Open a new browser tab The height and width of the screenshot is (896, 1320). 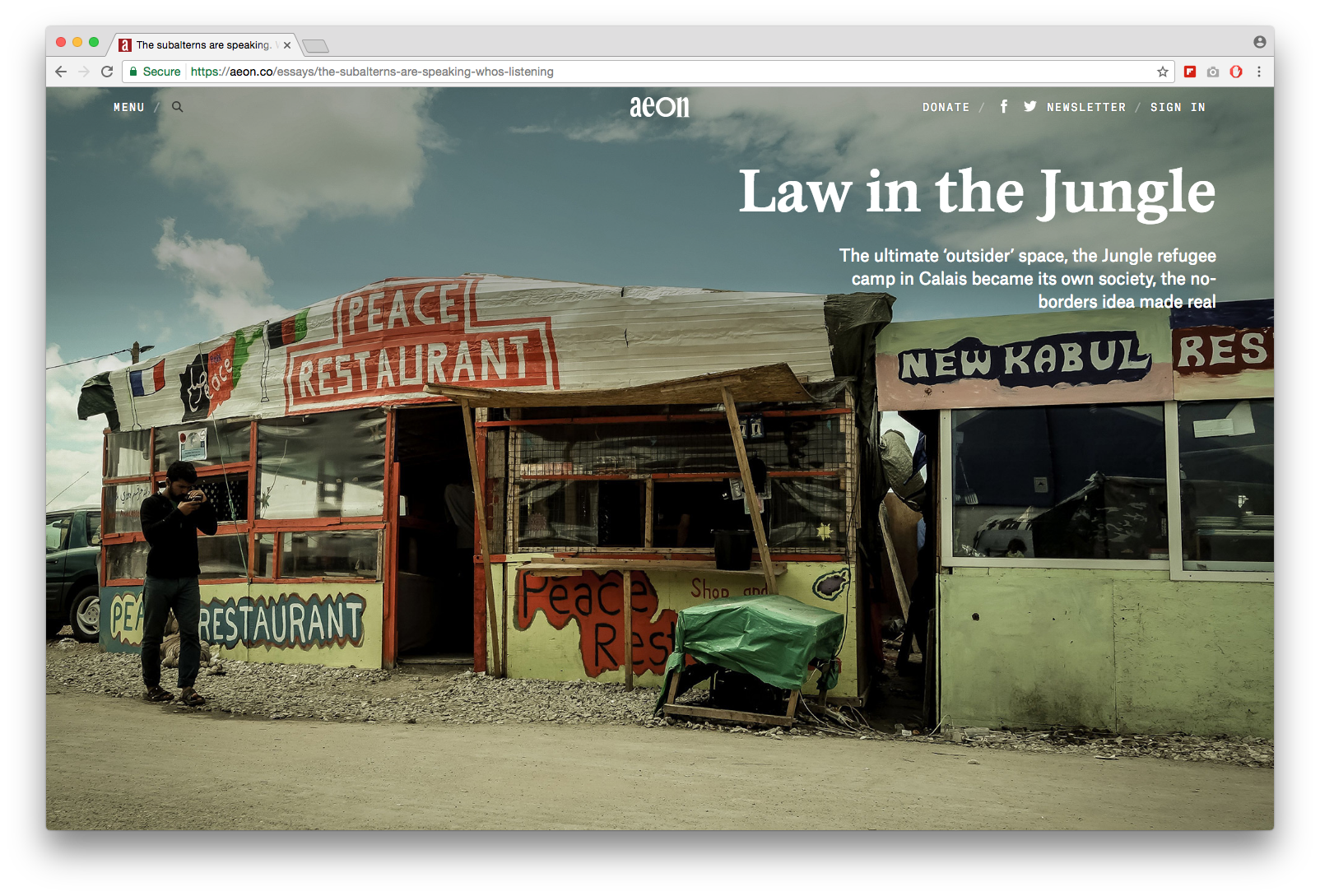coord(316,45)
